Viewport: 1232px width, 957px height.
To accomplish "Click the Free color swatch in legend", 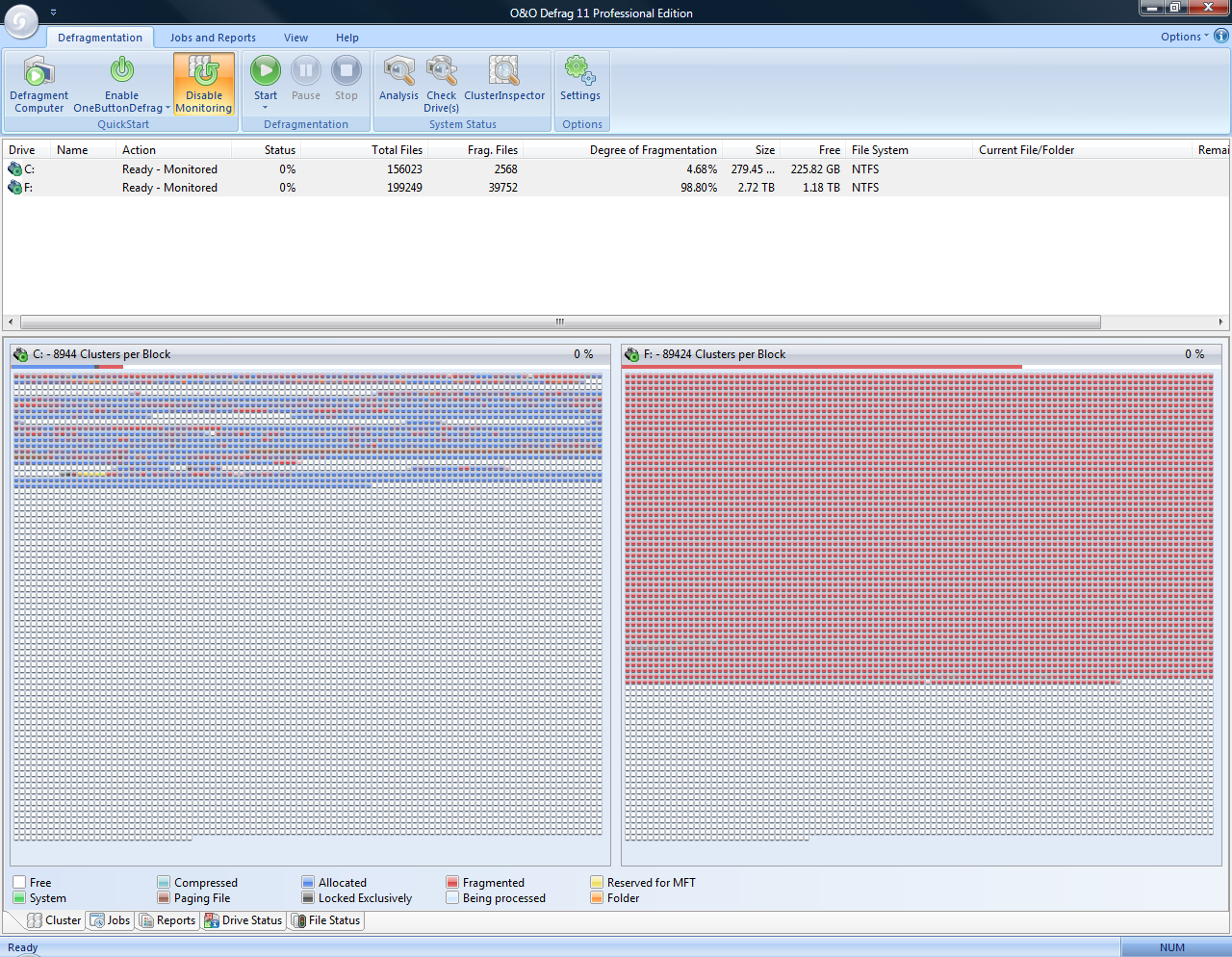I will coord(19,882).
